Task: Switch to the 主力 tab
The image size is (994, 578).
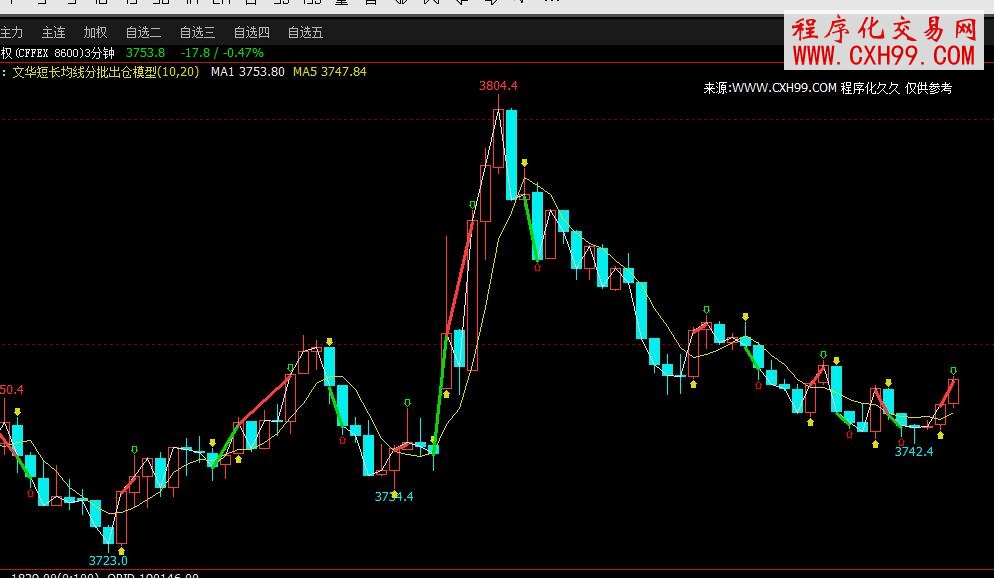Action: click(11, 32)
